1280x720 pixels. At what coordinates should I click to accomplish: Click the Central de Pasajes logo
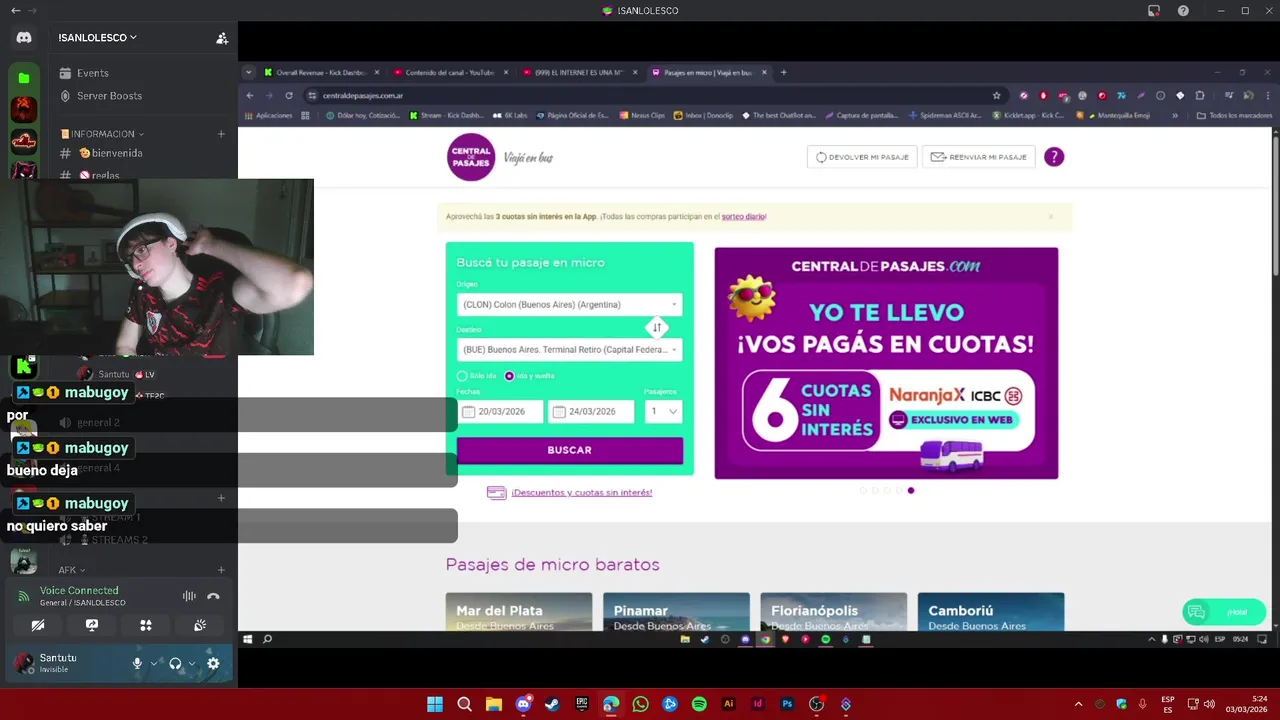471,157
